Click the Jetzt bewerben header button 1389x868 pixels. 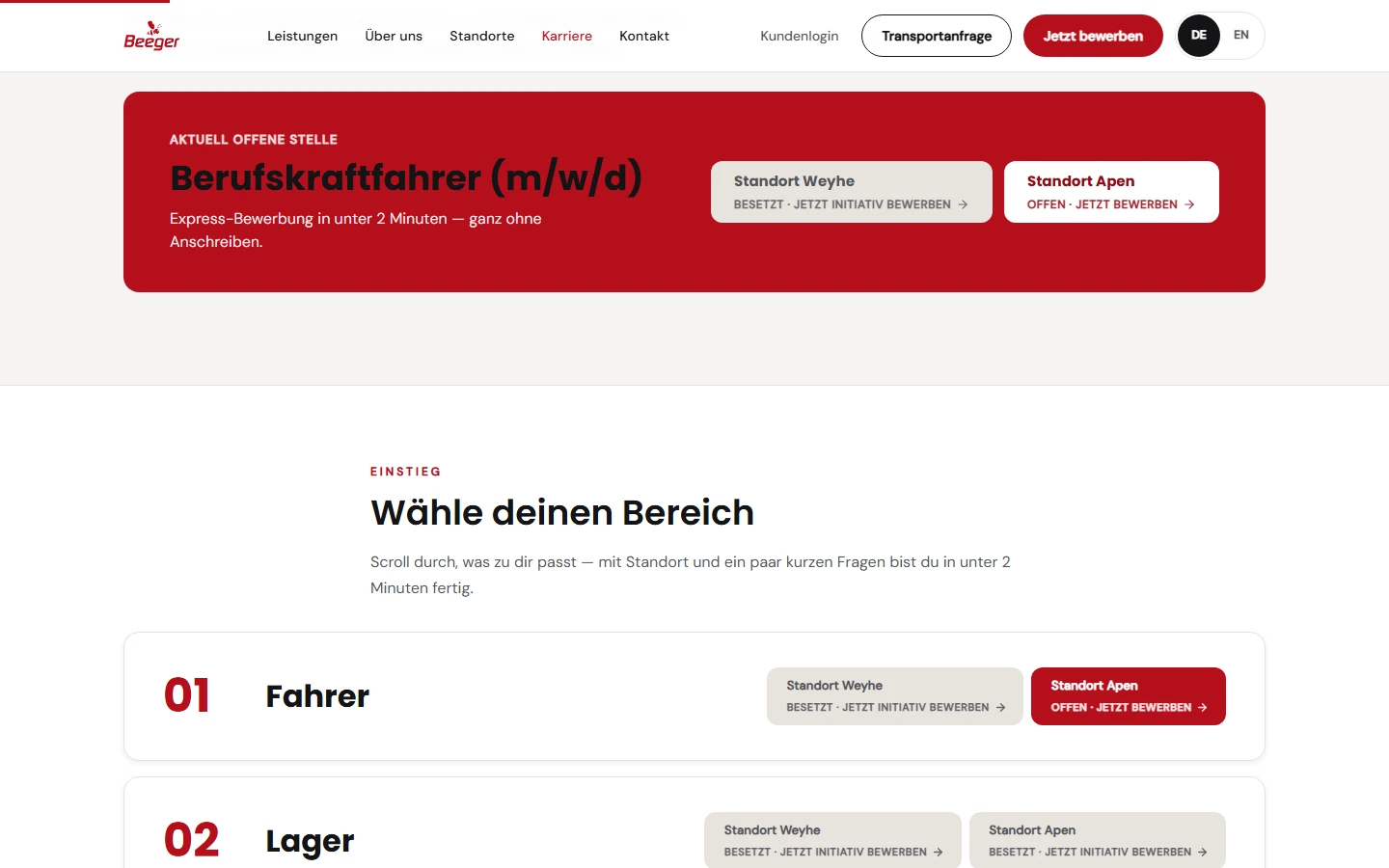(x=1093, y=36)
